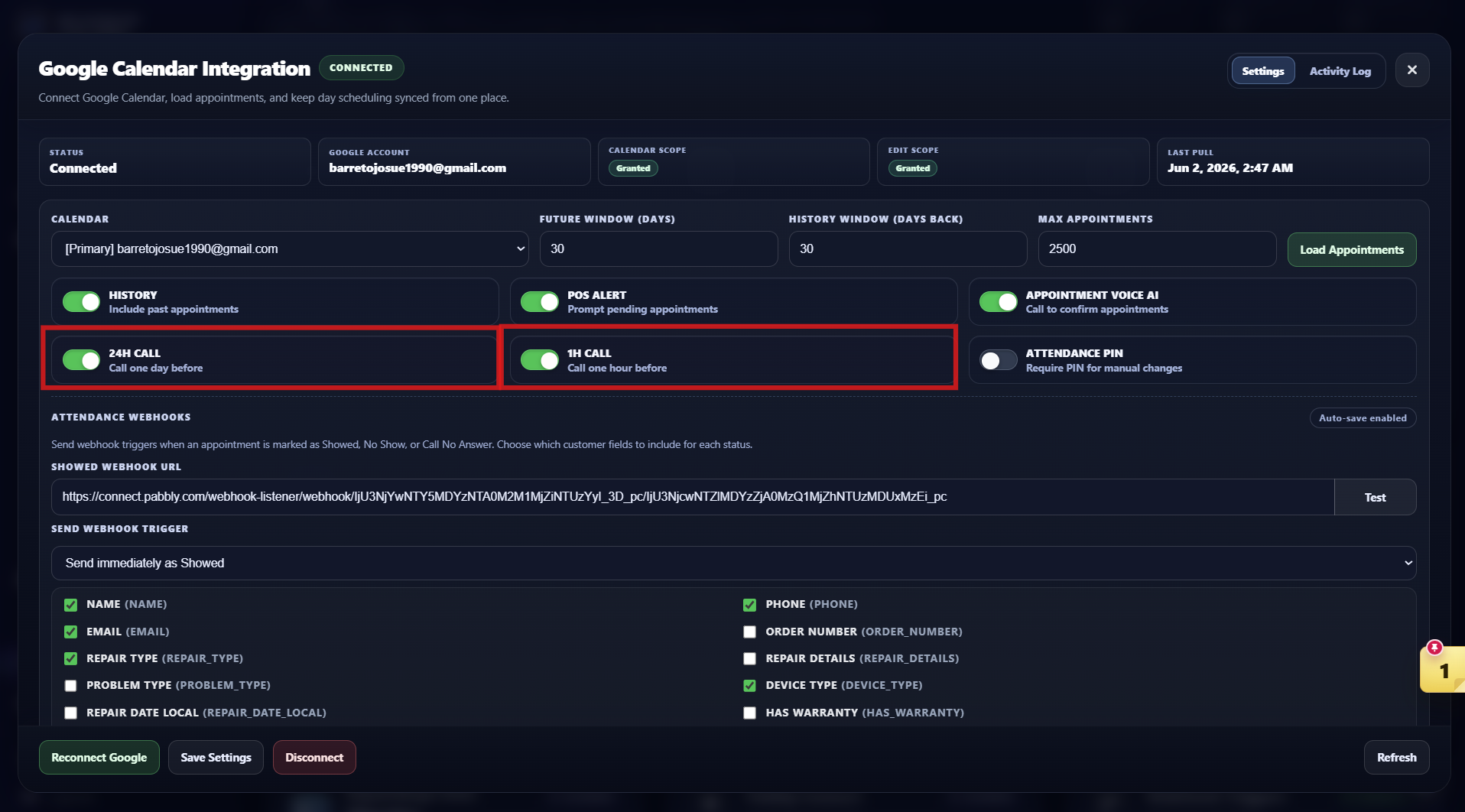Check the Repair Date Local checkbox
Image resolution: width=1465 pixels, height=812 pixels.
point(70,713)
